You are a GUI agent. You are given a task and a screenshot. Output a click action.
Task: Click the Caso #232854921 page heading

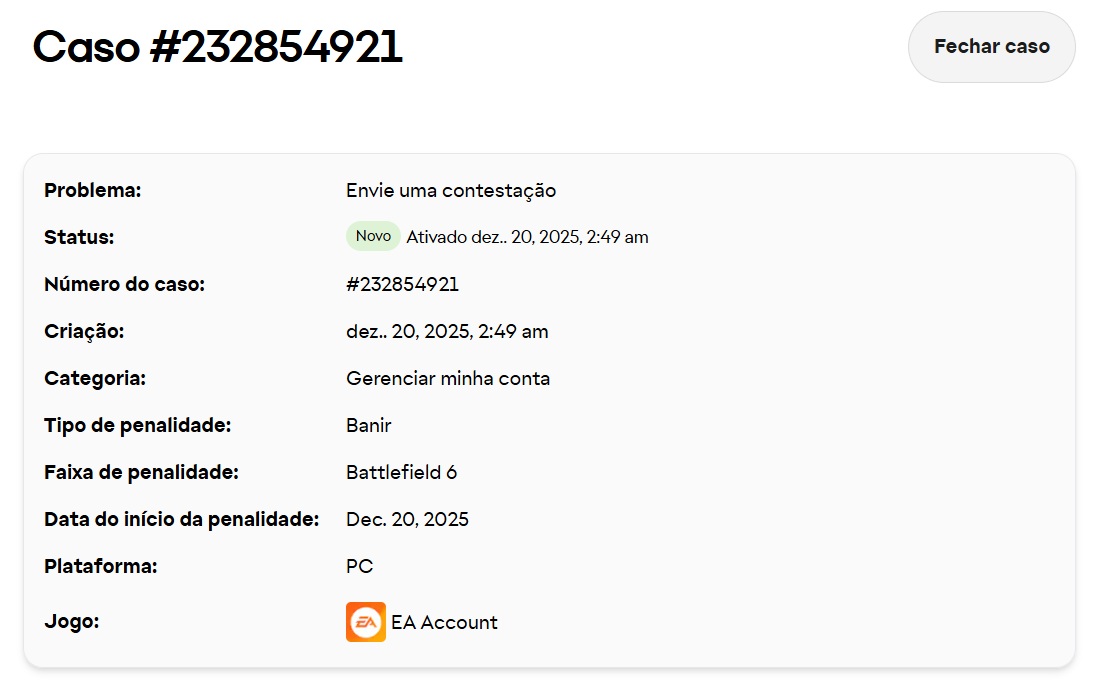[x=218, y=47]
